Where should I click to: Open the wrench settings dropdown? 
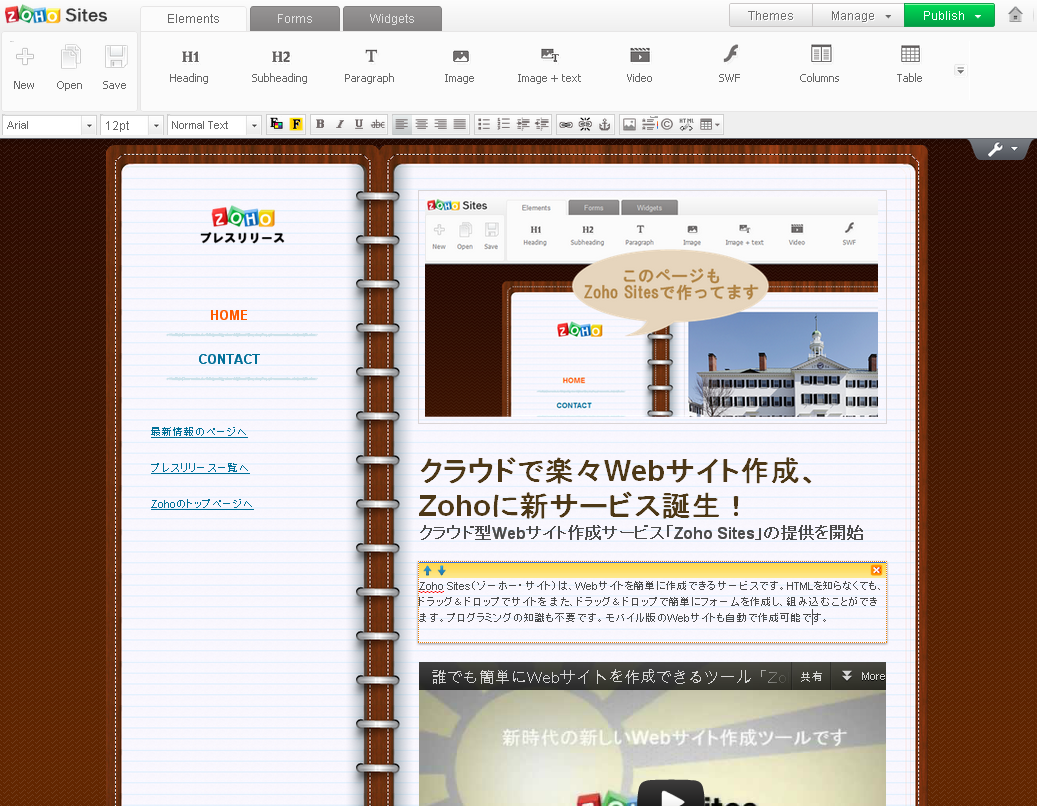1002,149
